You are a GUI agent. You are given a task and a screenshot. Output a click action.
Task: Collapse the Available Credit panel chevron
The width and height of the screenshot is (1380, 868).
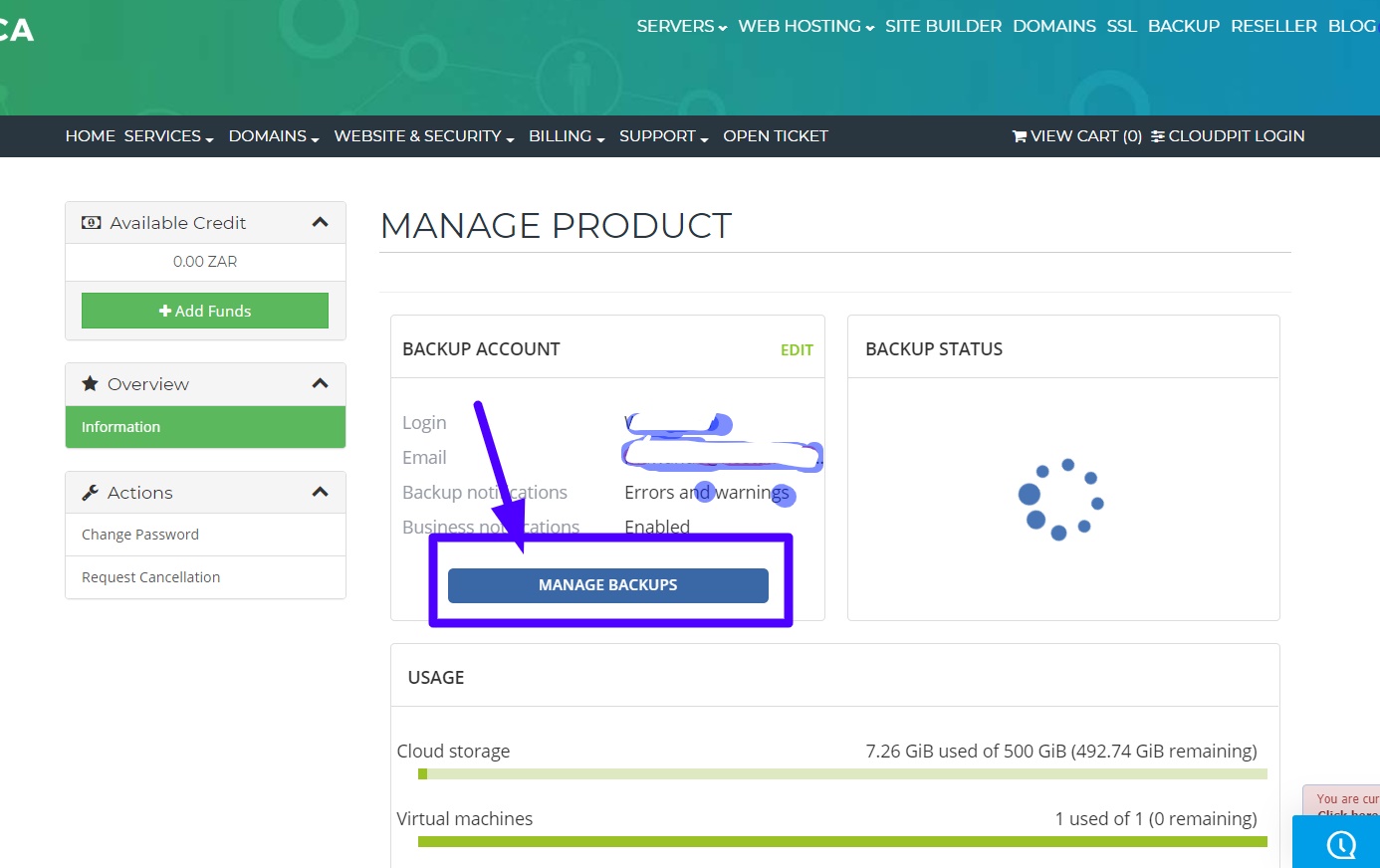pyautogui.click(x=320, y=222)
